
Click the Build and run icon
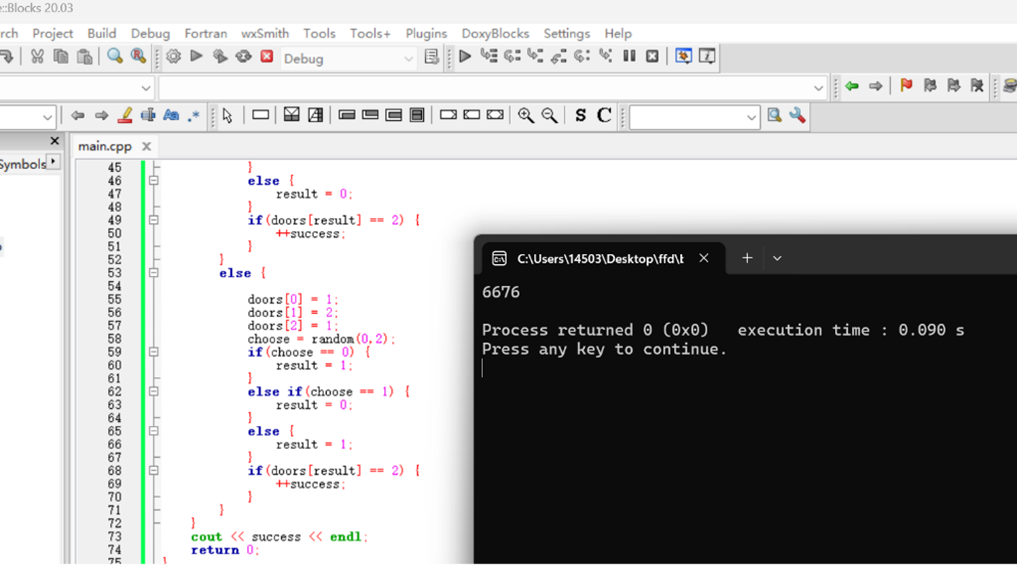[x=220, y=56]
